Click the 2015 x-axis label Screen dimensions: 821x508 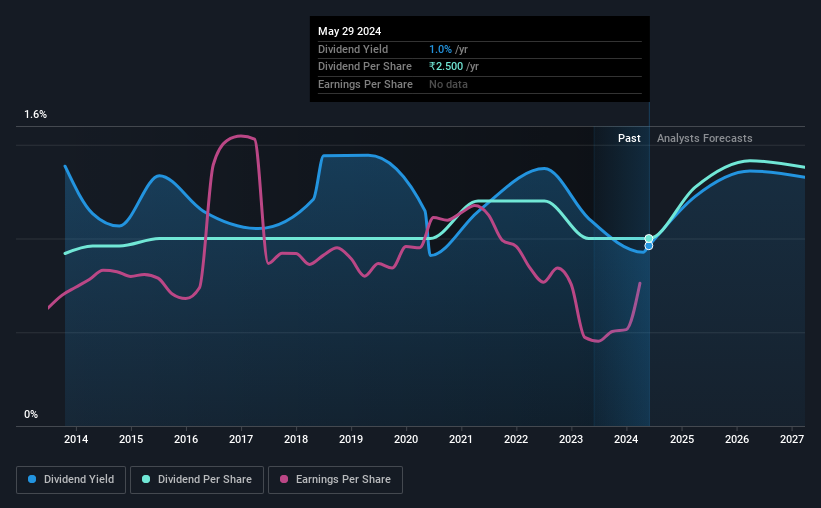click(x=131, y=439)
